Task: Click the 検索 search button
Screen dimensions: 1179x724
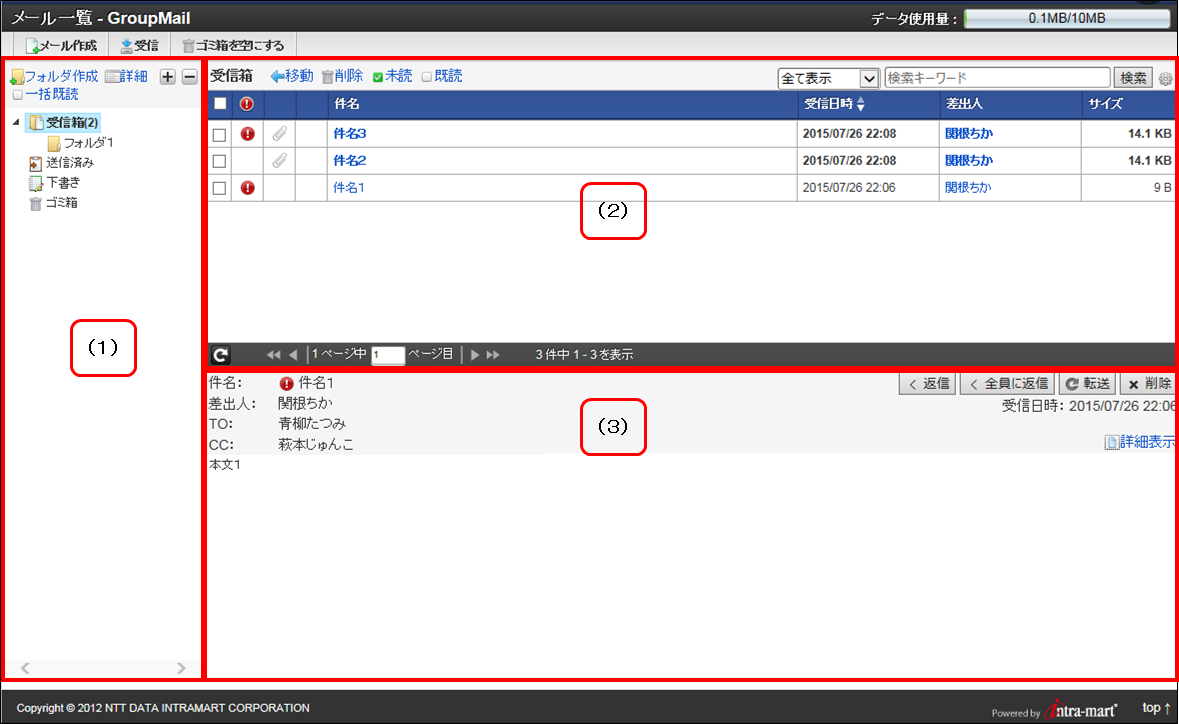Action: 1133,77
